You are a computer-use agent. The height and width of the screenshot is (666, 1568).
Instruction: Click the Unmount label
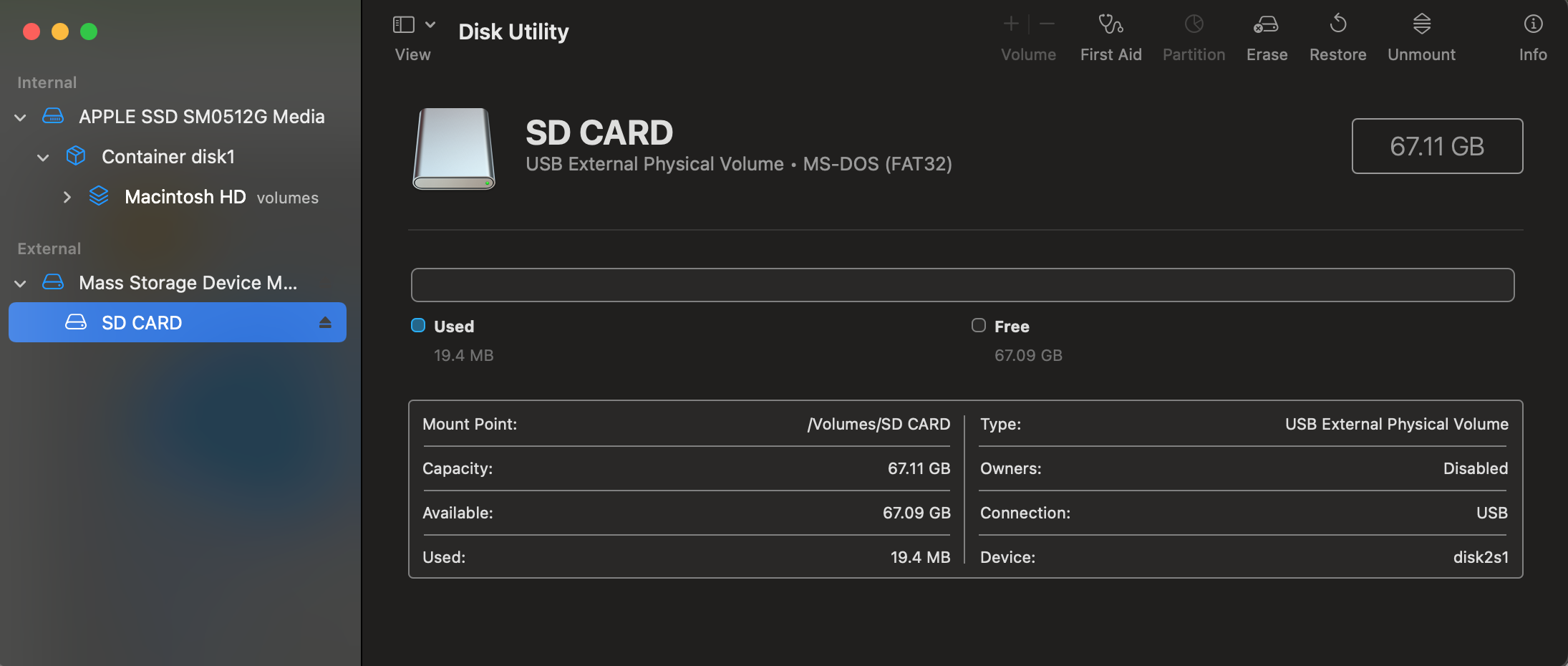click(x=1421, y=54)
